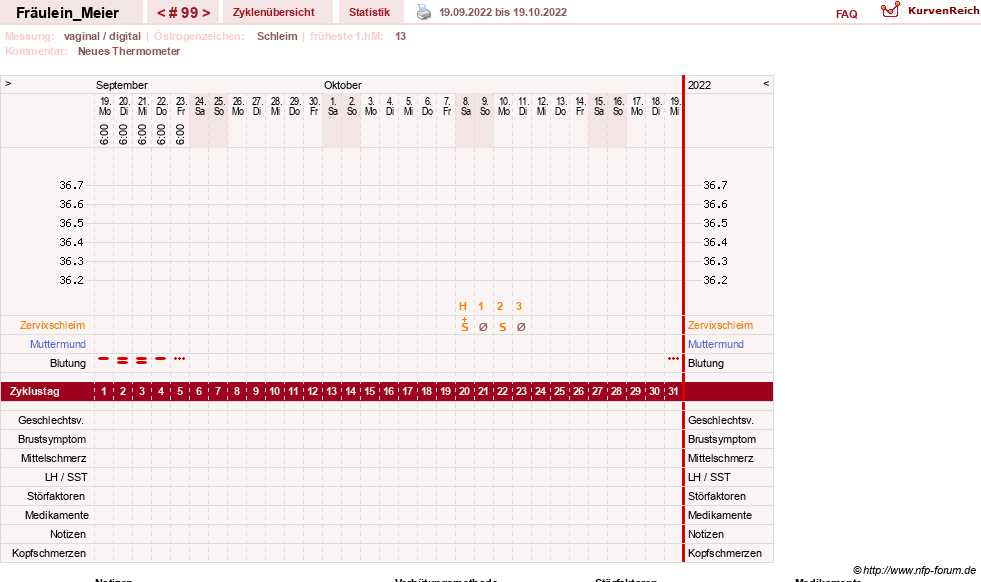The width and height of the screenshot is (981, 582).
Task: Click the right Zervixschleim label
Action: pyautogui.click(x=720, y=325)
